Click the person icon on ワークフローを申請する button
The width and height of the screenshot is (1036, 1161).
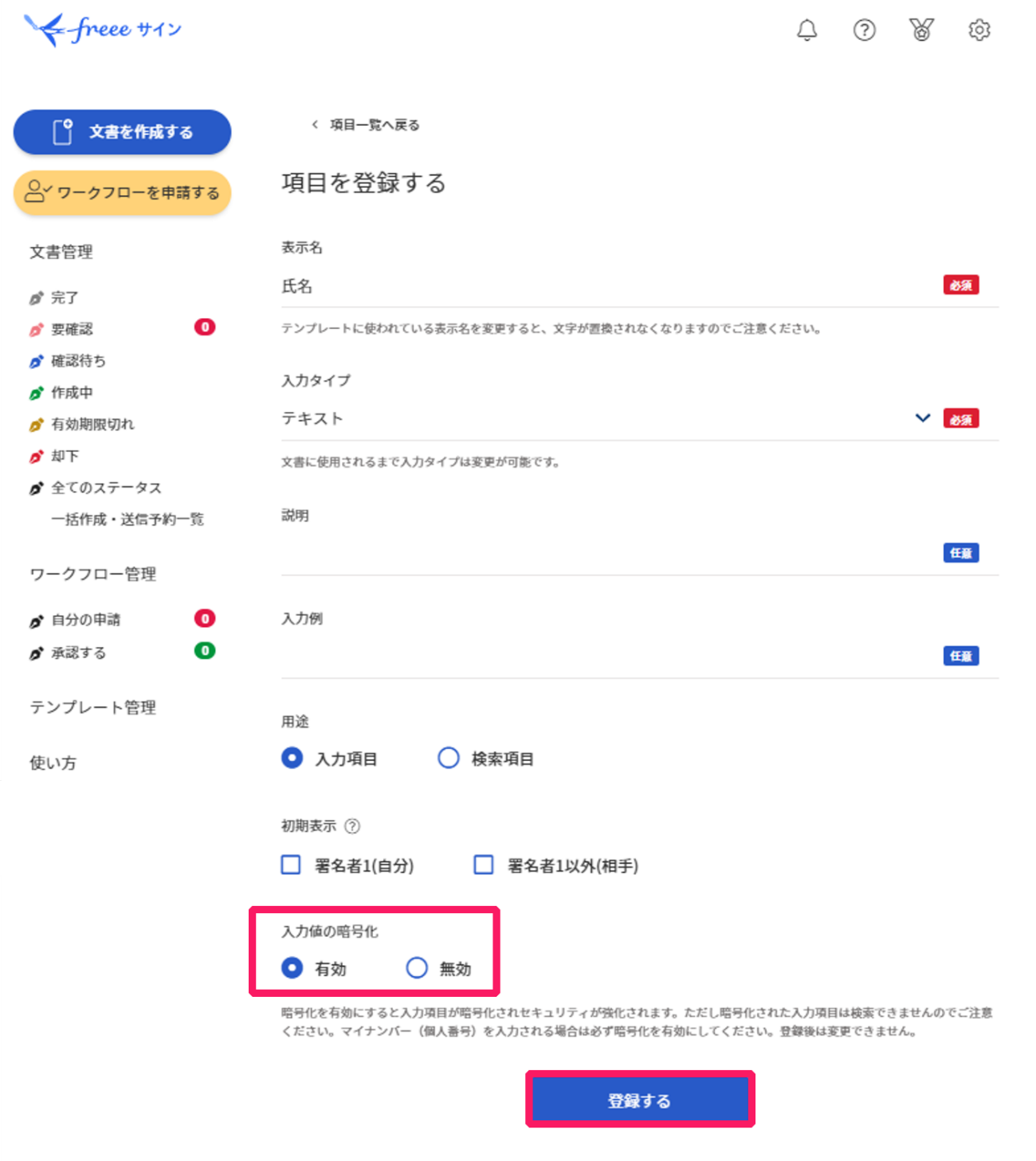click(37, 191)
